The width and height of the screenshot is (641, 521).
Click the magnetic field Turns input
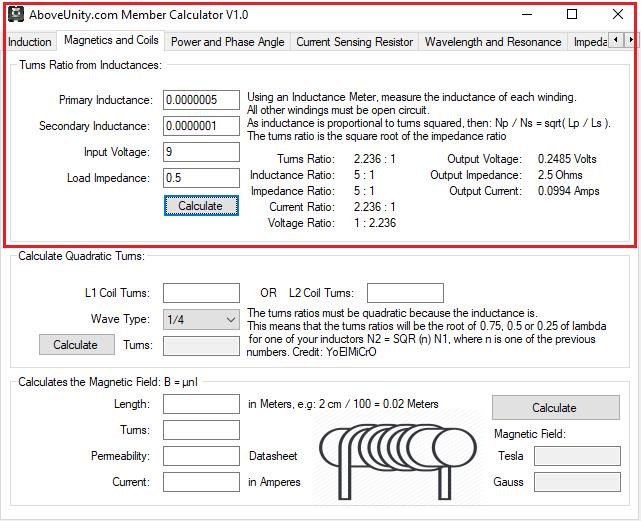tap(201, 430)
